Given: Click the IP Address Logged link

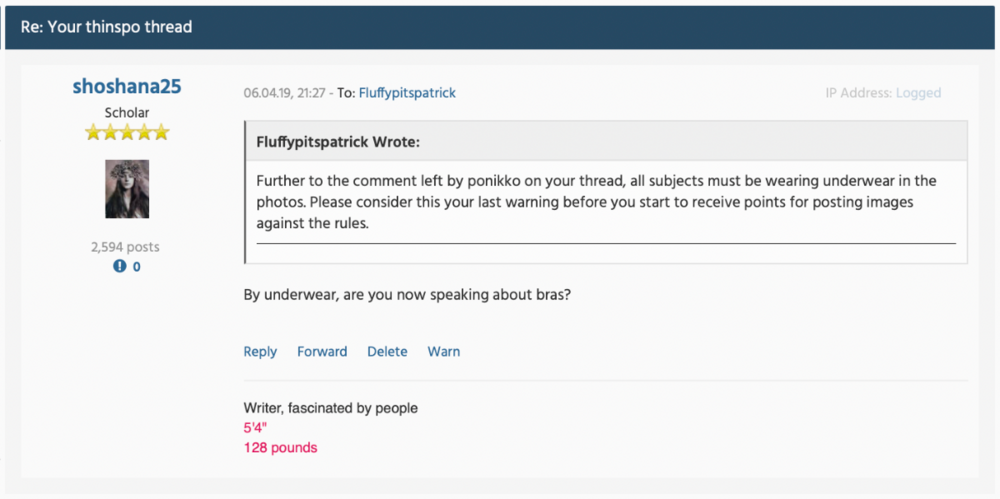Looking at the screenshot, I should [918, 93].
